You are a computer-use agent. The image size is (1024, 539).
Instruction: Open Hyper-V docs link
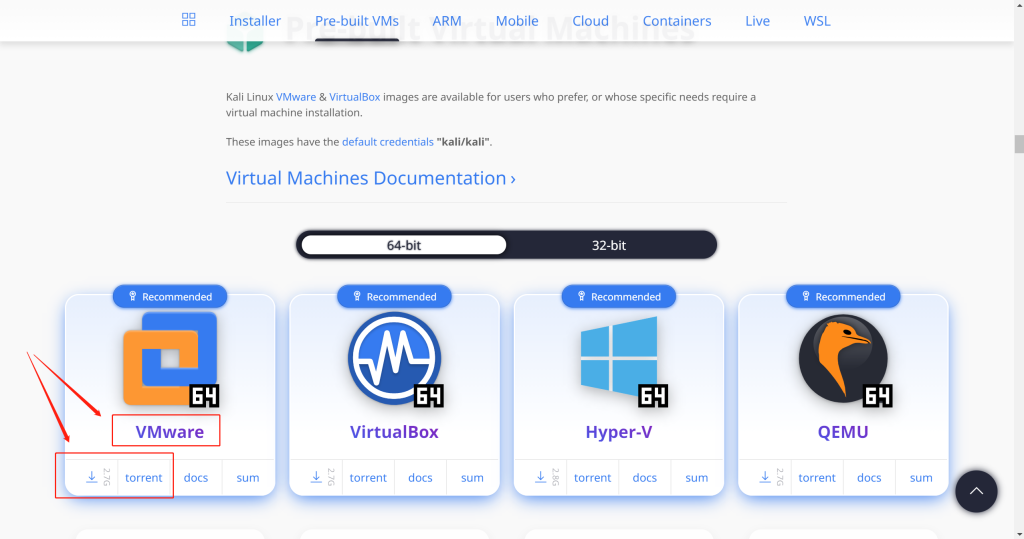645,478
